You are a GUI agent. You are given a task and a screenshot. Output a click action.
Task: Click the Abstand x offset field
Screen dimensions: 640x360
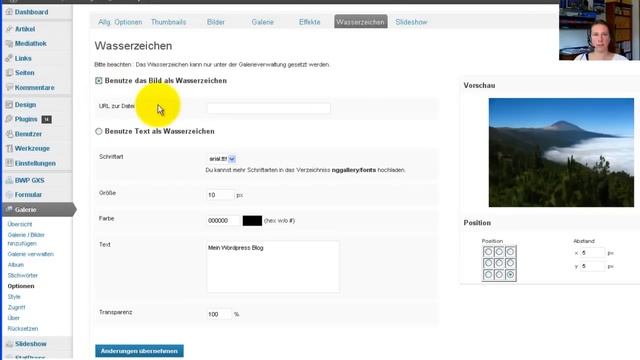tap(593, 253)
